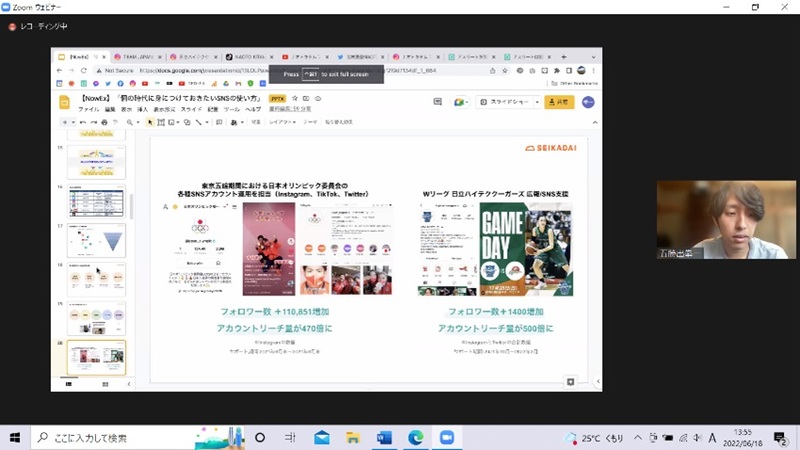
Task: Select the text box tool
Action: [x=161, y=122]
